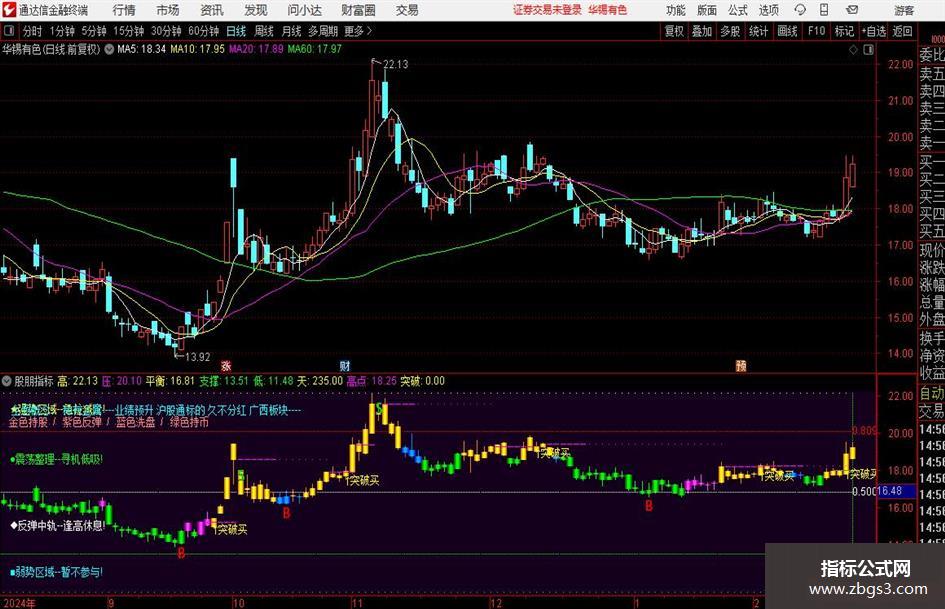Open the 市场 menu

(x=168, y=10)
